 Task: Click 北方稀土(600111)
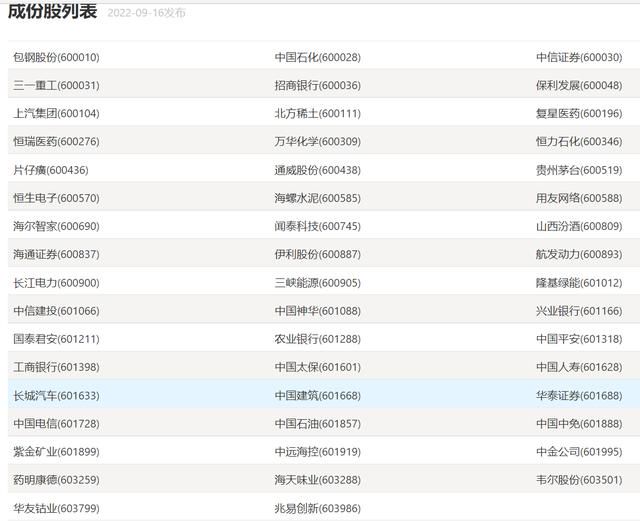pyautogui.click(x=318, y=113)
